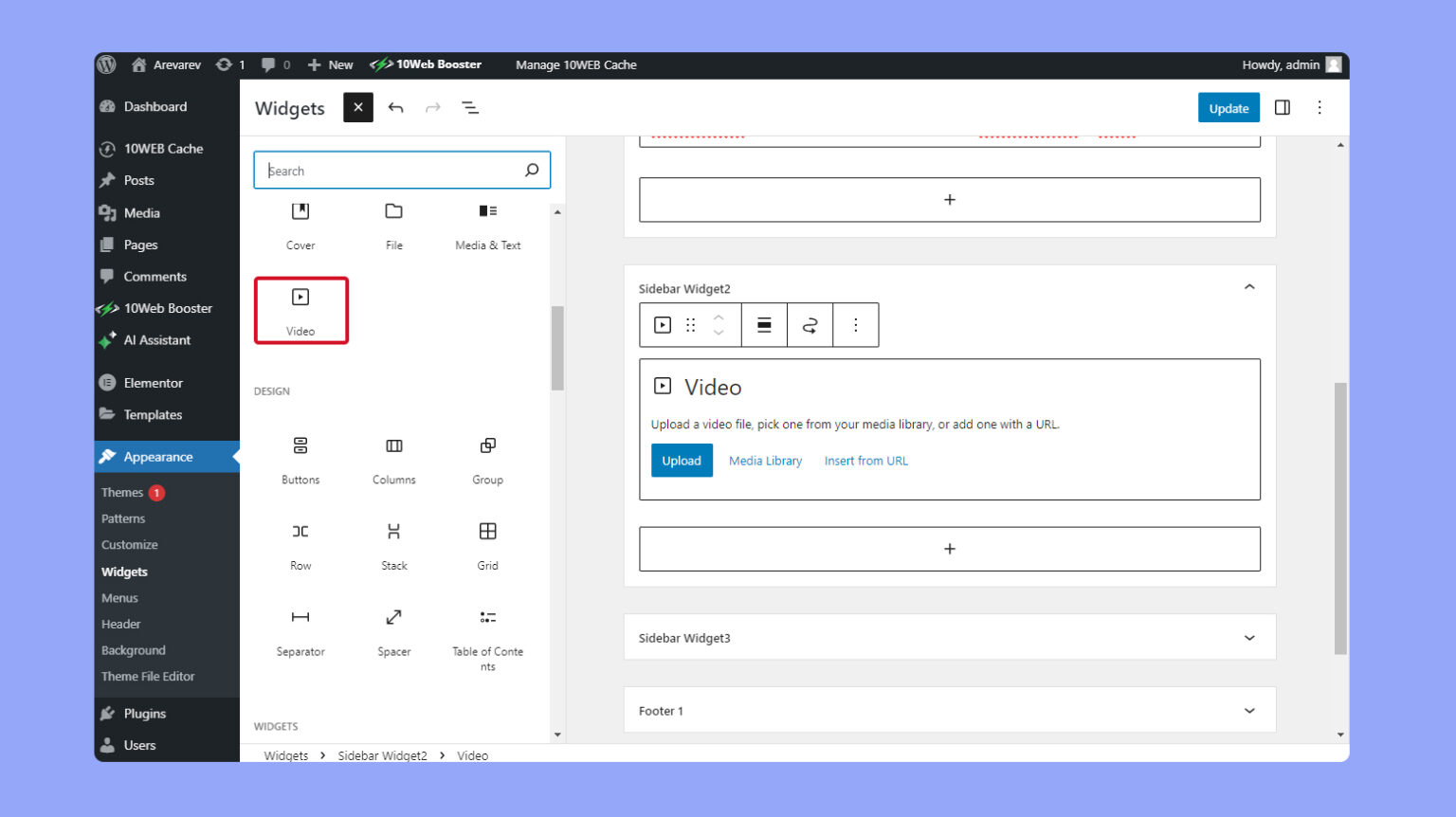
Task: Go to the Menus section under Appearance
Action: [x=119, y=597]
